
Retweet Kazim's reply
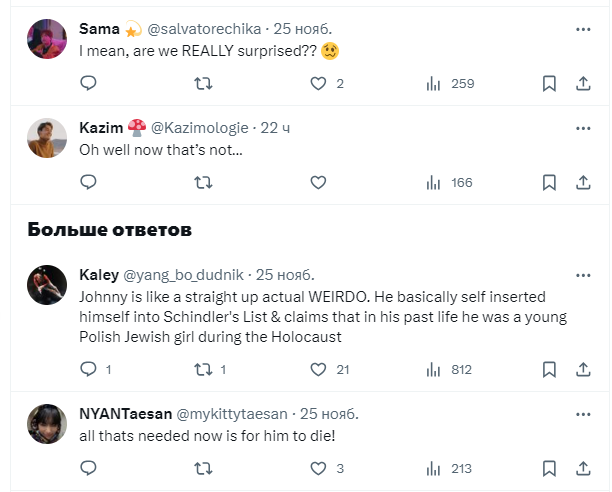203,182
